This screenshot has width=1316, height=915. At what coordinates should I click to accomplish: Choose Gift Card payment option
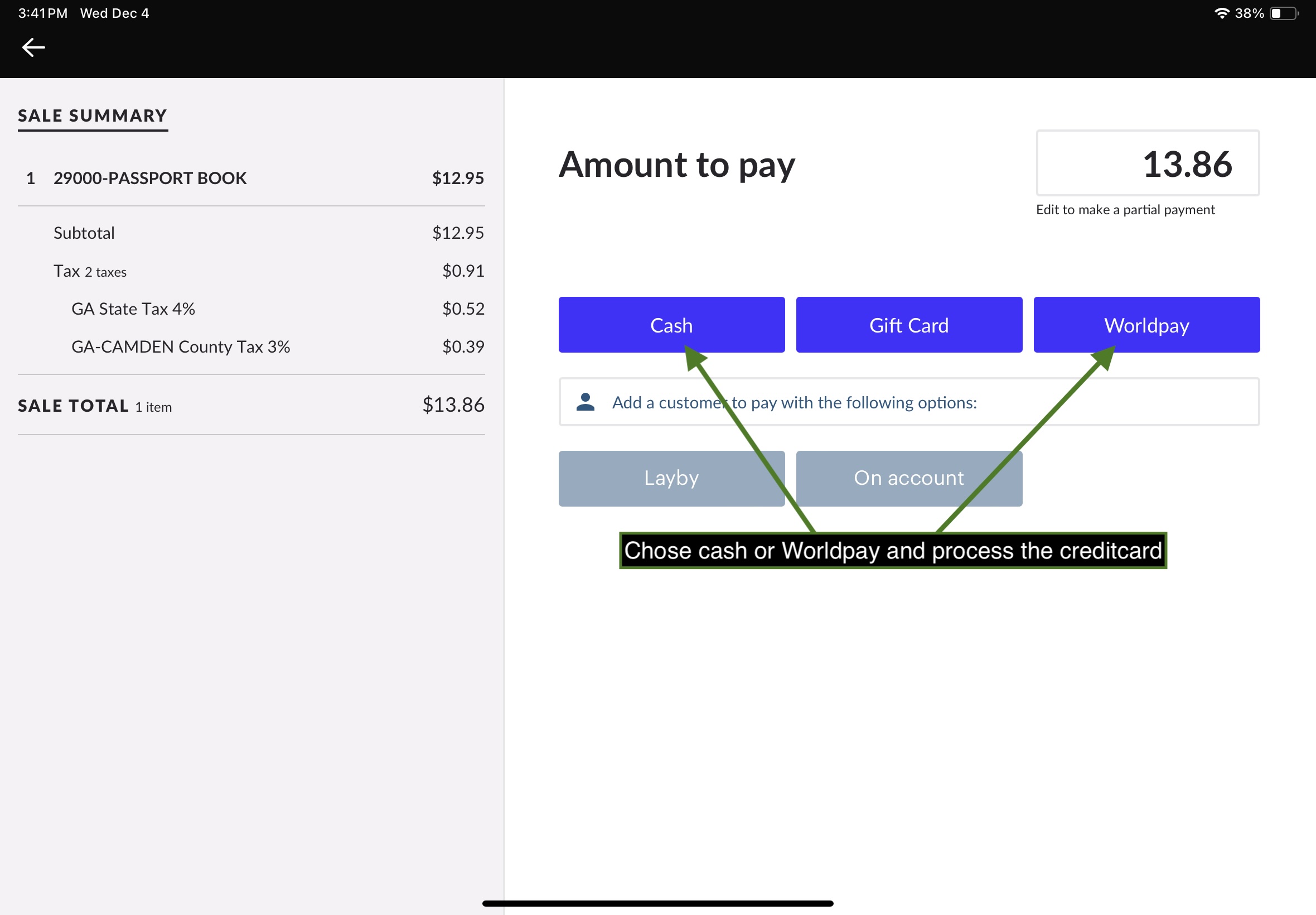pos(909,325)
